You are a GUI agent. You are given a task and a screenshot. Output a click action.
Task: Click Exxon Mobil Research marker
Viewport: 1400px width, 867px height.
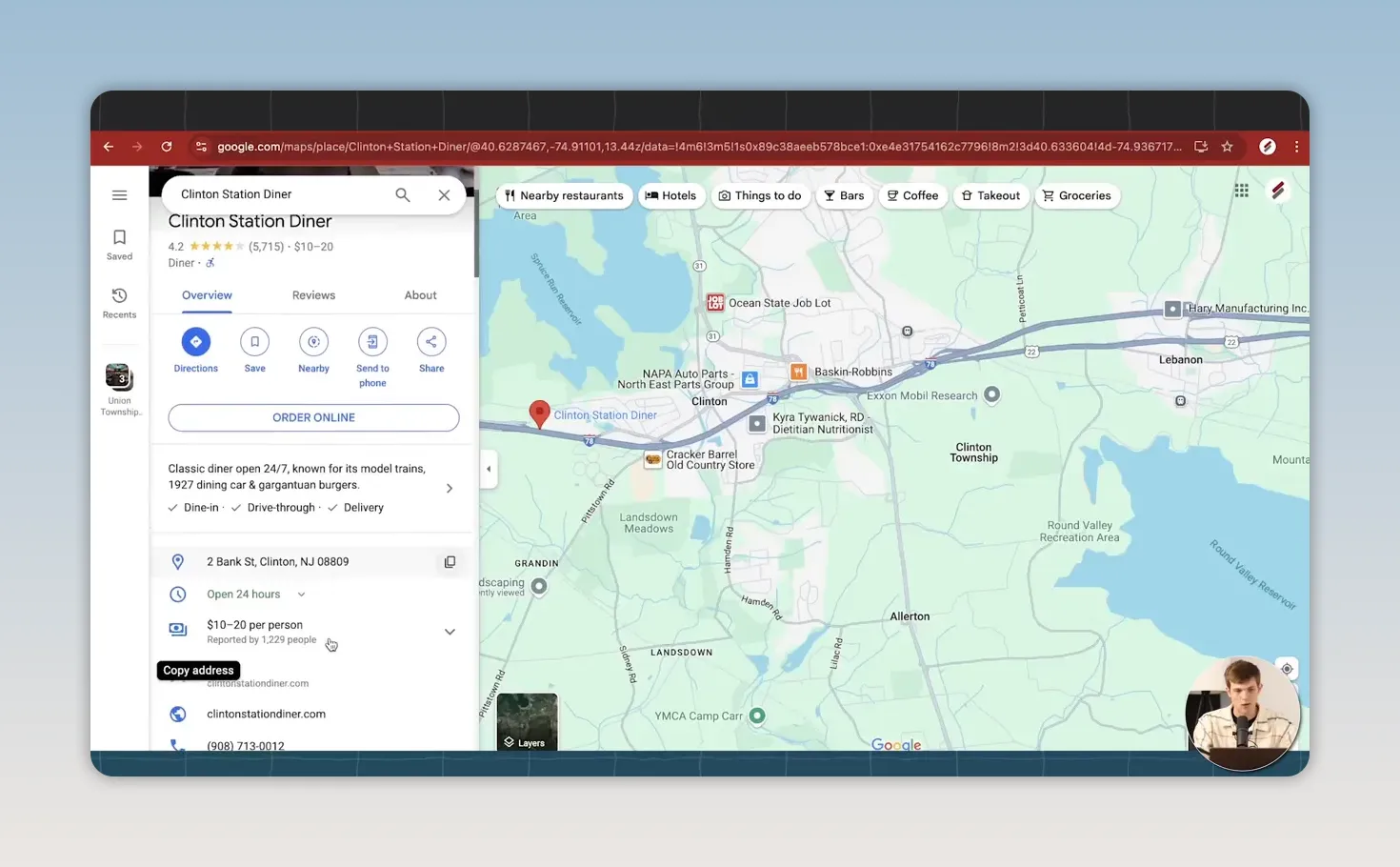point(991,394)
